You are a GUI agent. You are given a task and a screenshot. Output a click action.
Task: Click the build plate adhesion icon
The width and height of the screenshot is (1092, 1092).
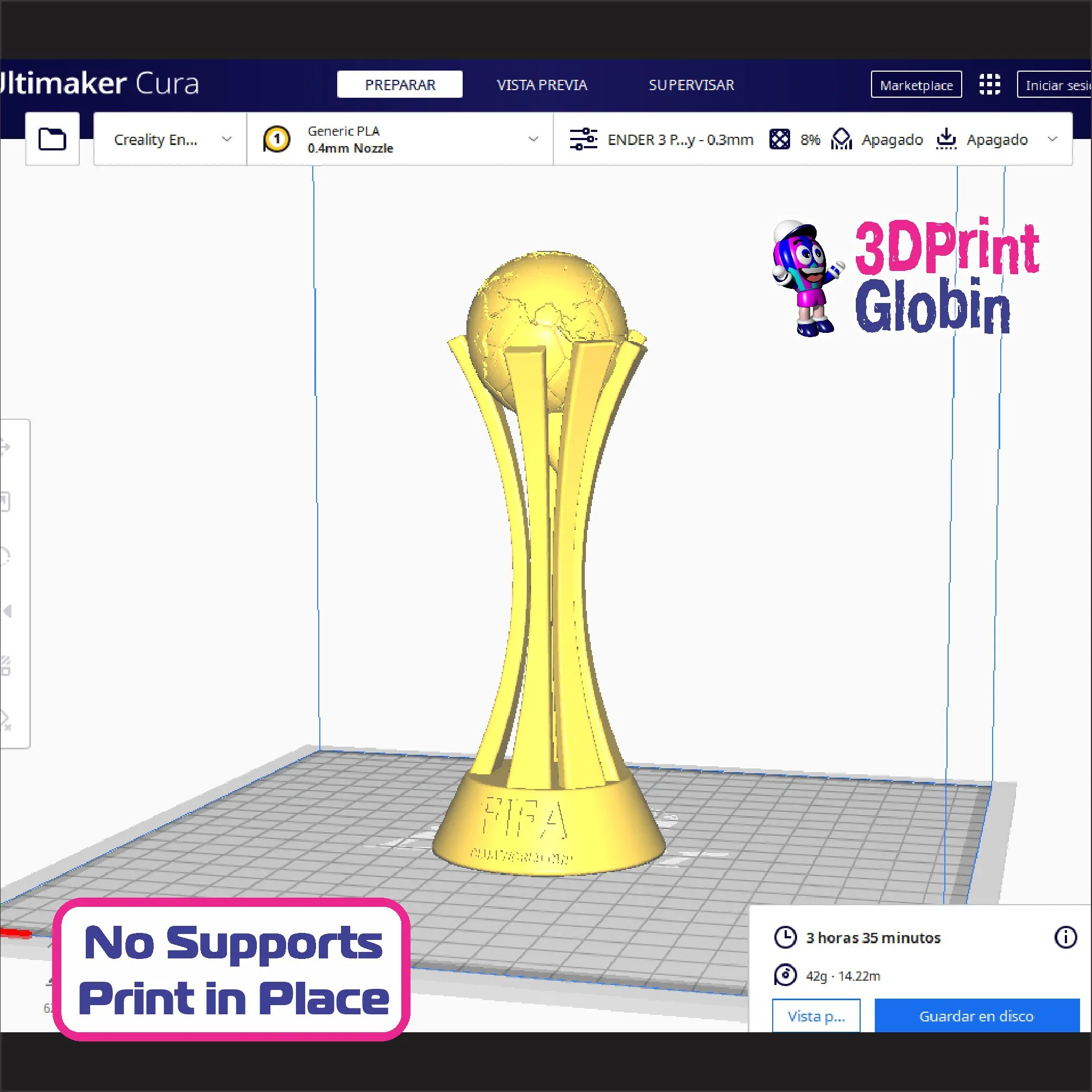946,139
